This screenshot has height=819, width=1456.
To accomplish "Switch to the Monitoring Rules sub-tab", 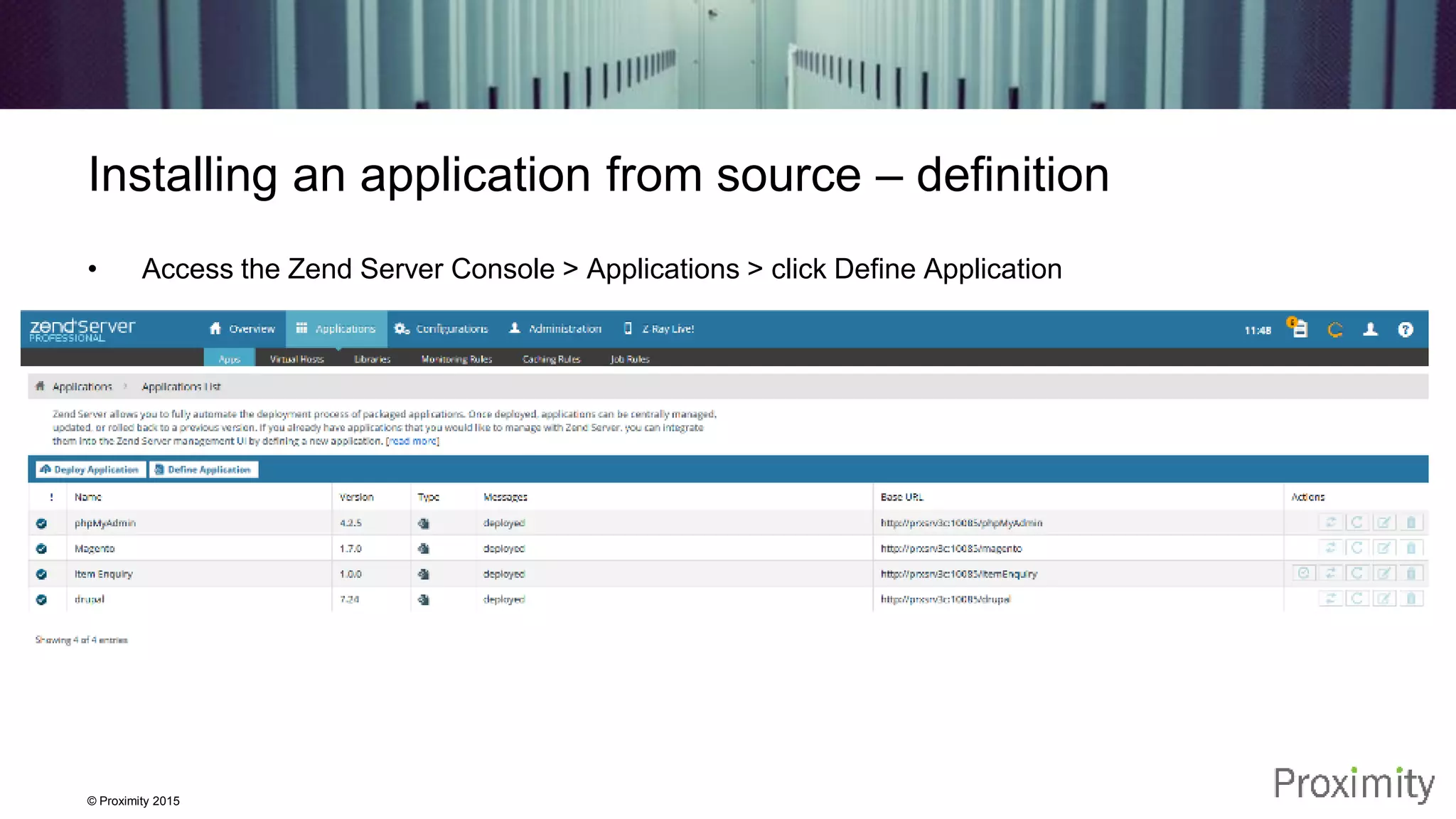I will [x=456, y=359].
